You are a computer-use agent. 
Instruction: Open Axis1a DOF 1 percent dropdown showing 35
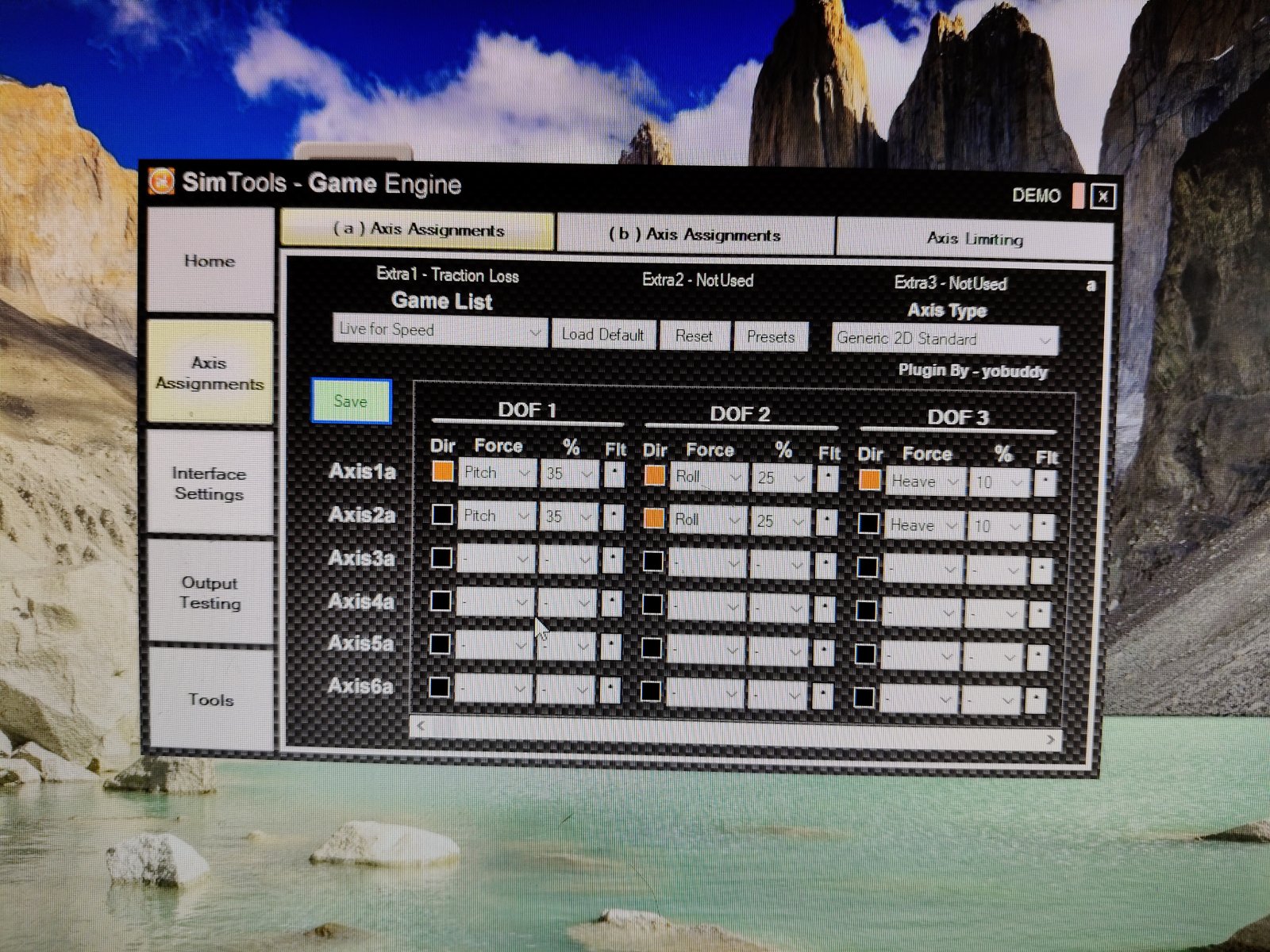point(568,474)
